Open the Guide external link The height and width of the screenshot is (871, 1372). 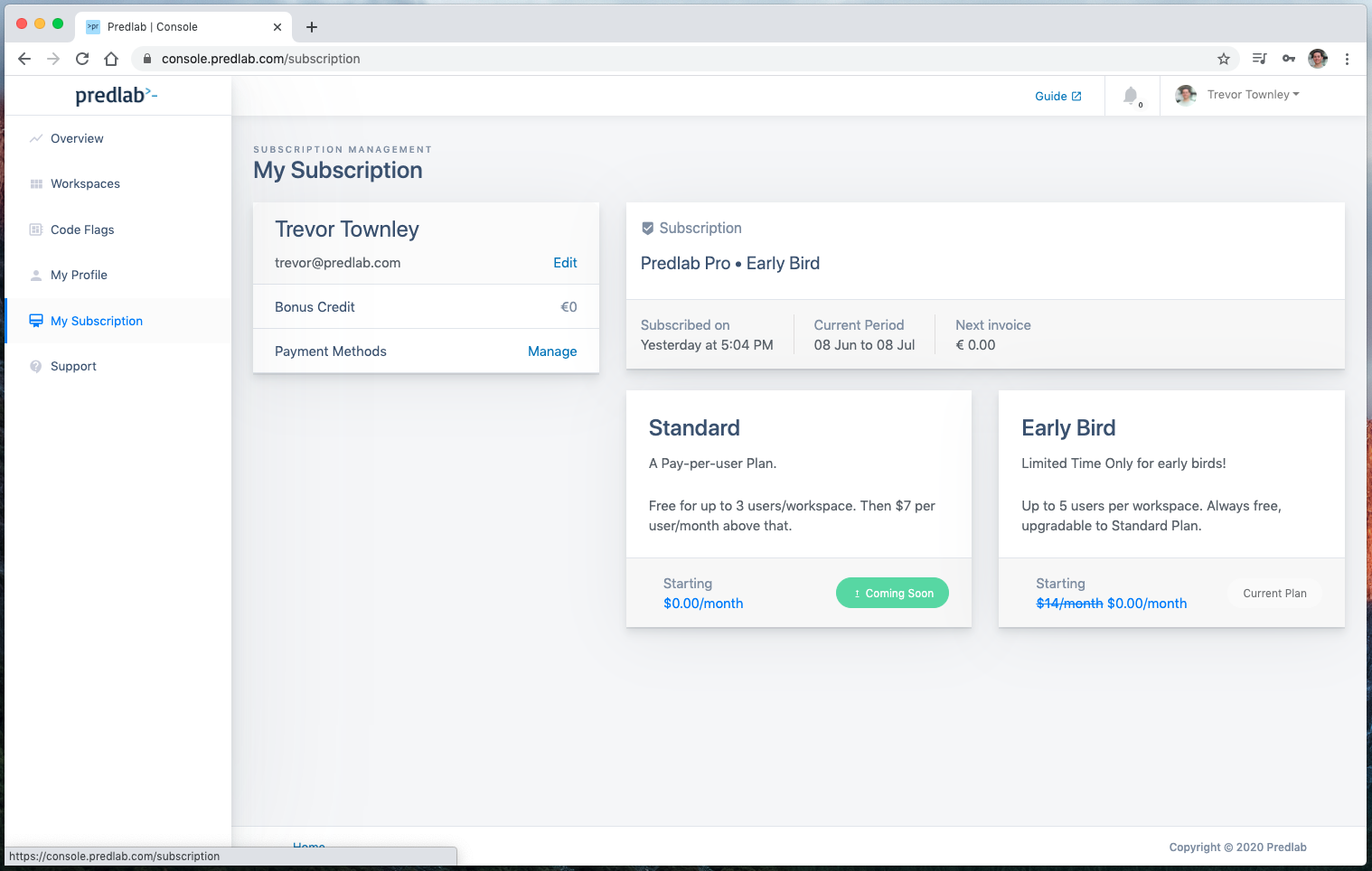tap(1058, 96)
